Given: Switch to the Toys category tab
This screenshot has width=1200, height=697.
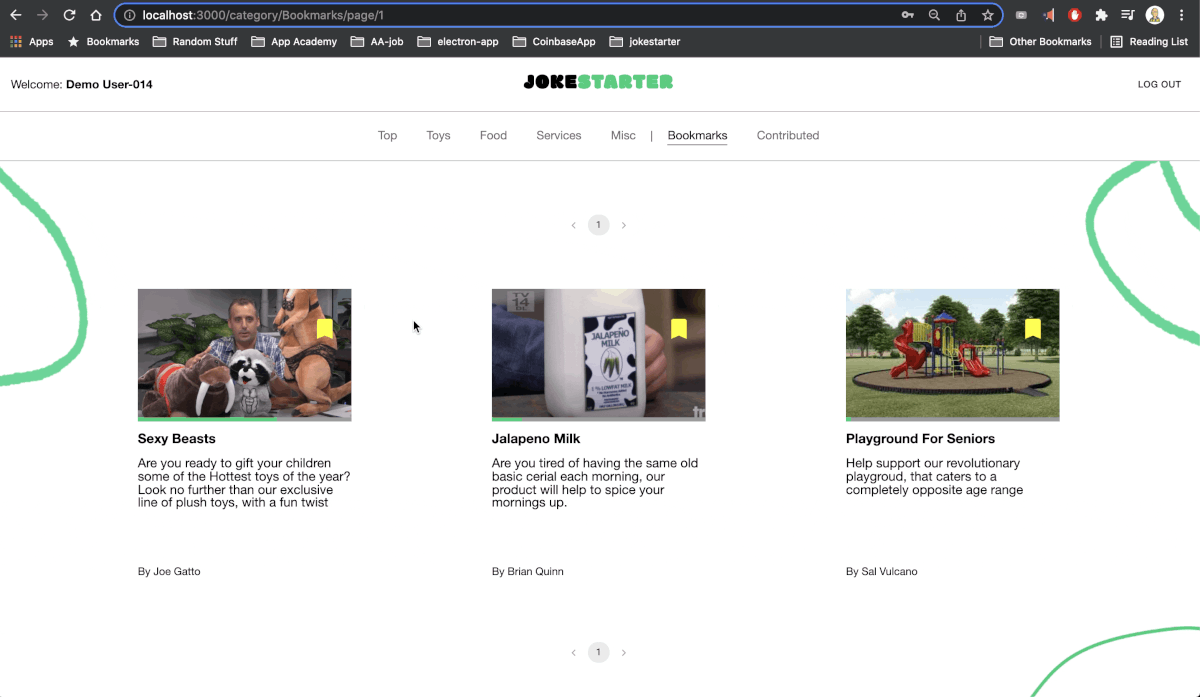Looking at the screenshot, I should pyautogui.click(x=438, y=136).
